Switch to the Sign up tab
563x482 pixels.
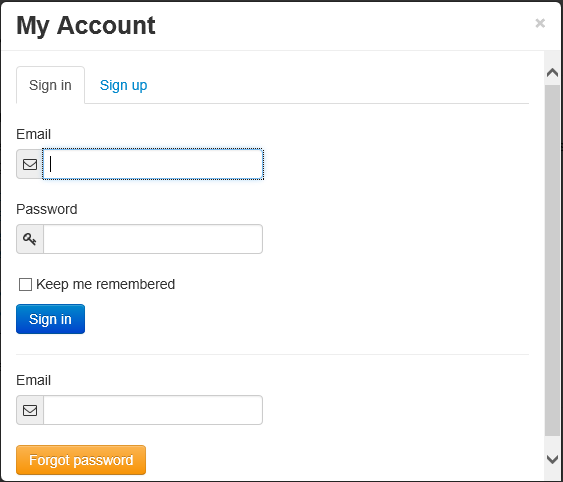click(x=123, y=85)
